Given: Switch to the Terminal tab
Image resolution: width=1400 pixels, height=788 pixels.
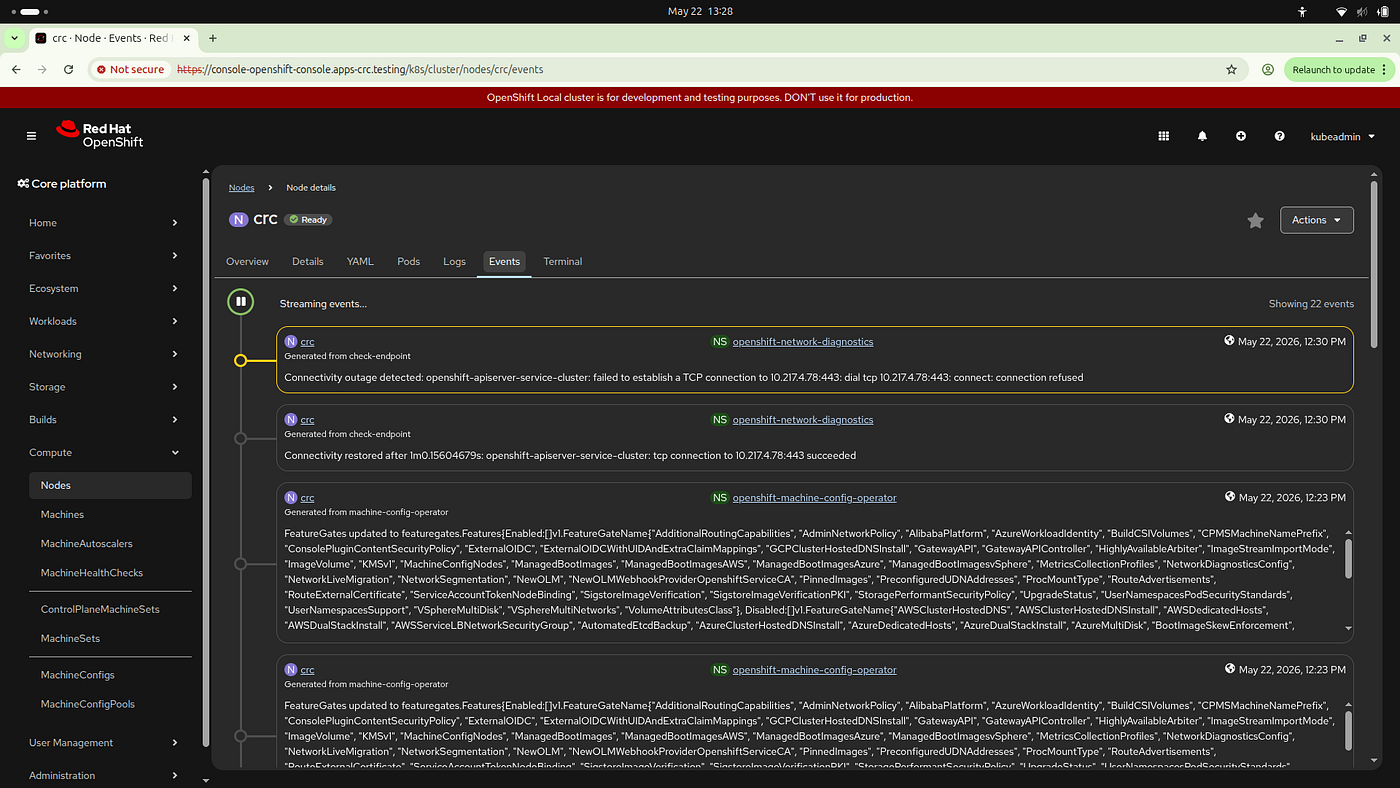Looking at the screenshot, I should point(563,261).
